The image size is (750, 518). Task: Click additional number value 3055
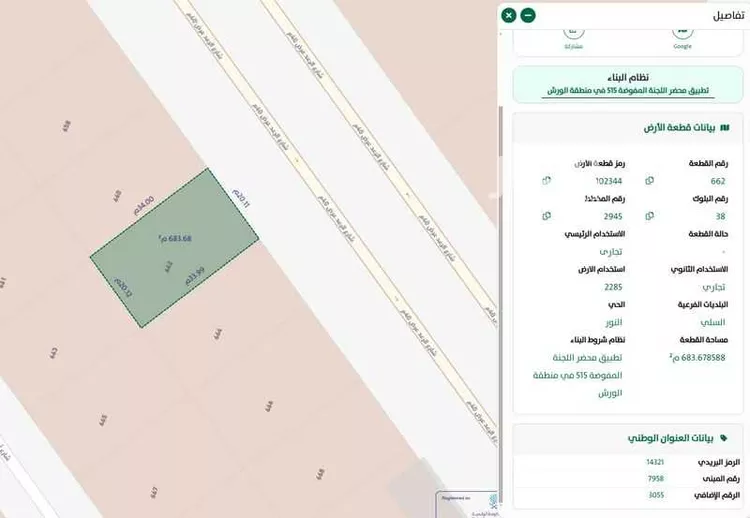pyautogui.click(x=656, y=496)
